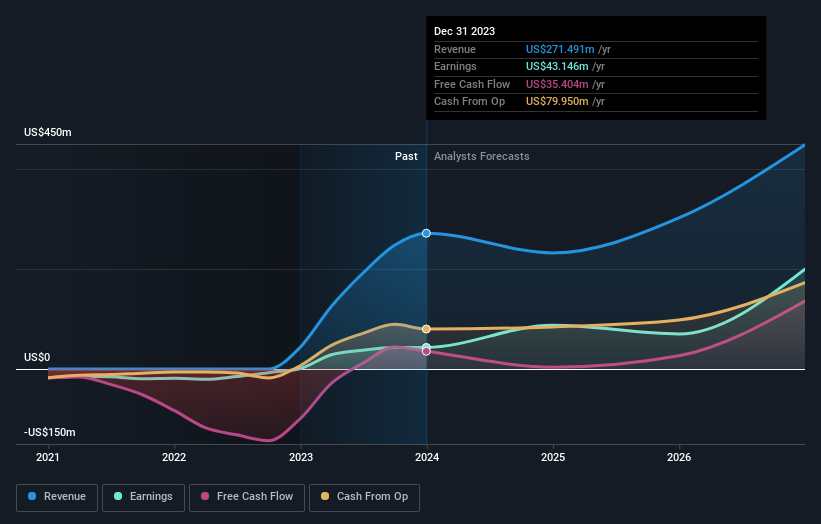Screen dimensions: 821x524
Task: Click the orange Cash From Op data point
Action: (x=426, y=329)
